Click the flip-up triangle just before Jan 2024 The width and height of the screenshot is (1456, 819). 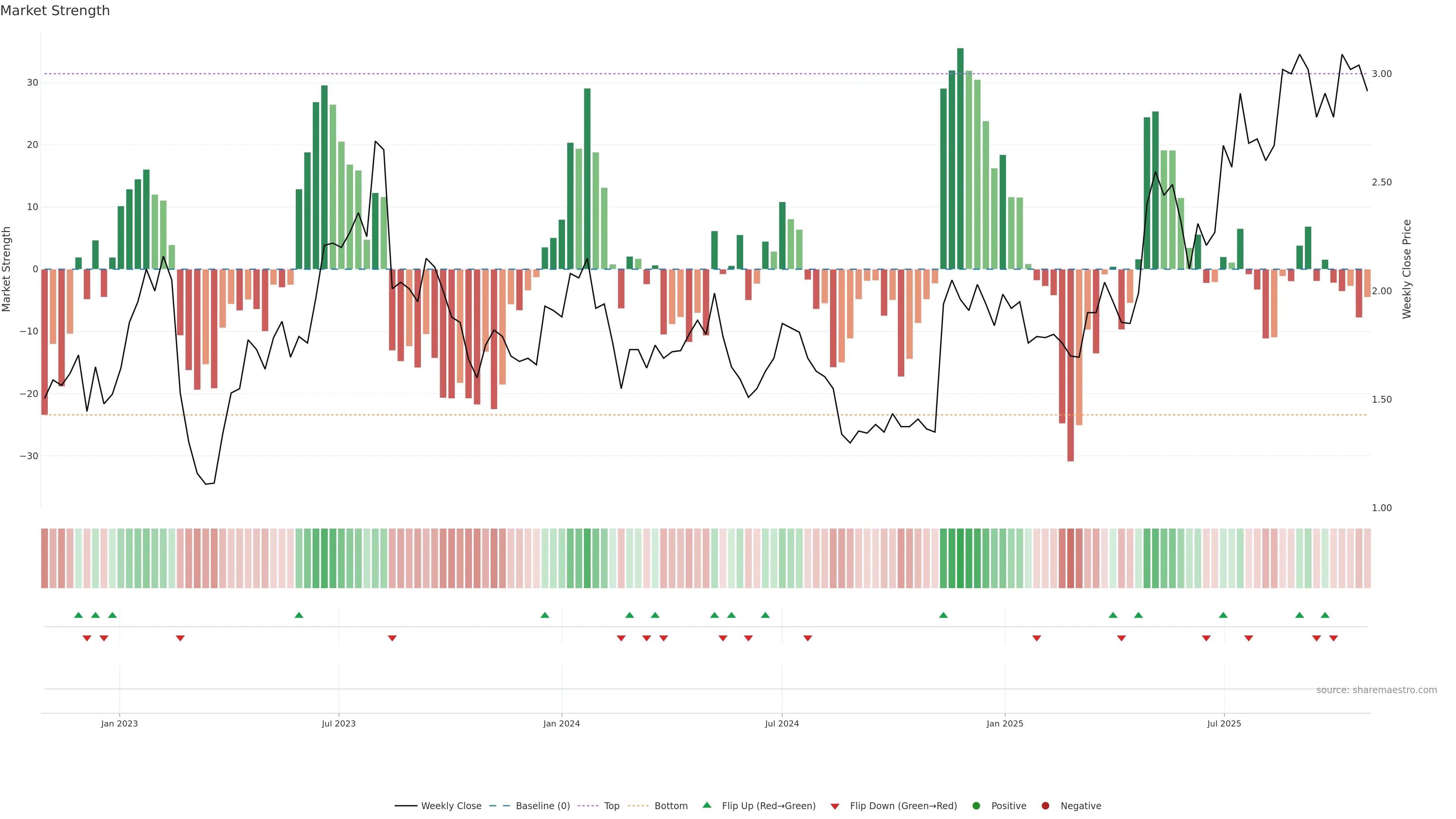tap(545, 615)
